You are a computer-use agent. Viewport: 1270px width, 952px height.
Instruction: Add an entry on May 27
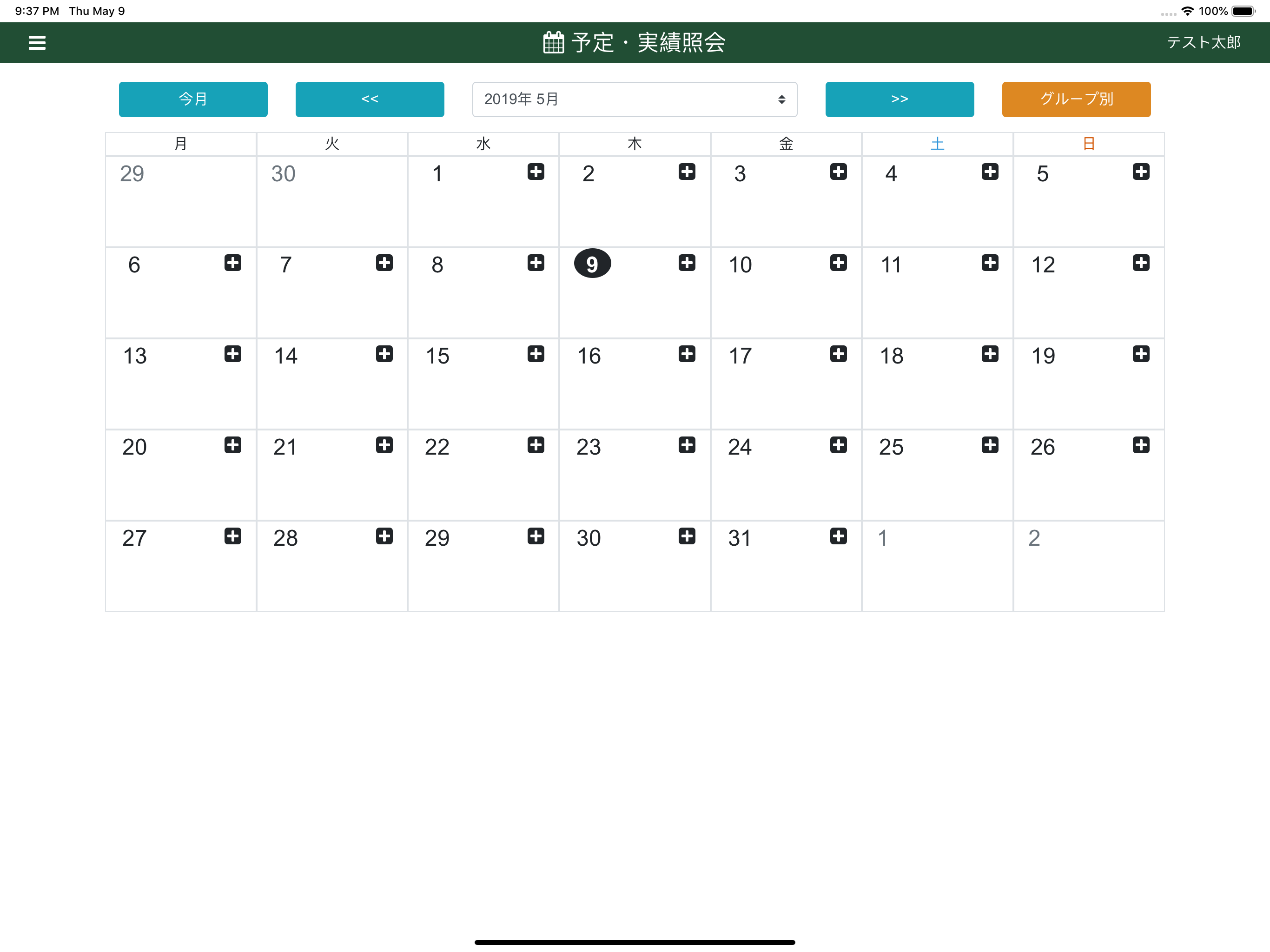(x=232, y=536)
